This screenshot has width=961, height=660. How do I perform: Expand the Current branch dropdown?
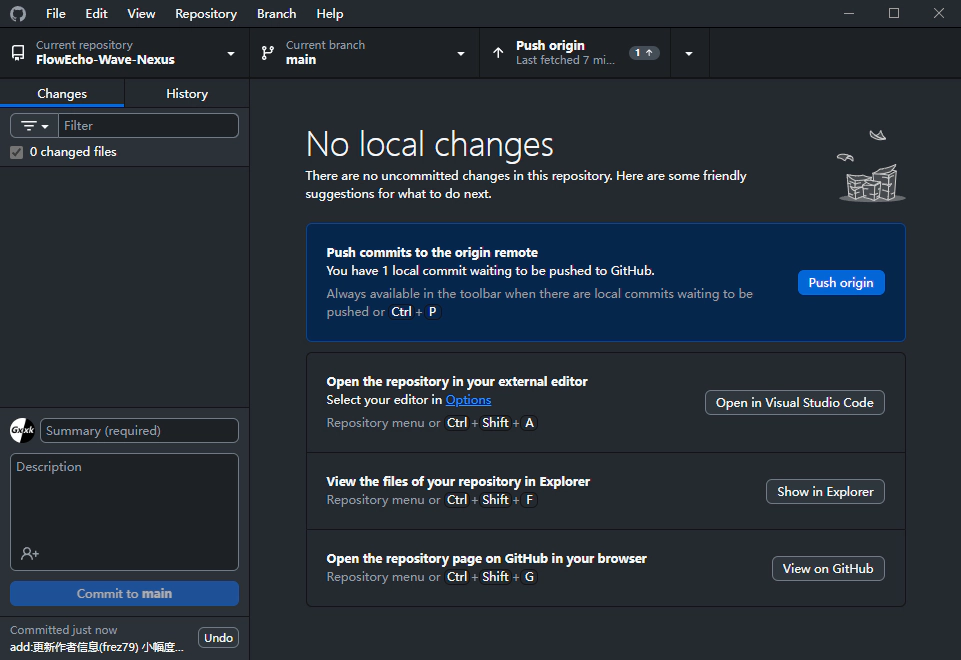click(461, 53)
